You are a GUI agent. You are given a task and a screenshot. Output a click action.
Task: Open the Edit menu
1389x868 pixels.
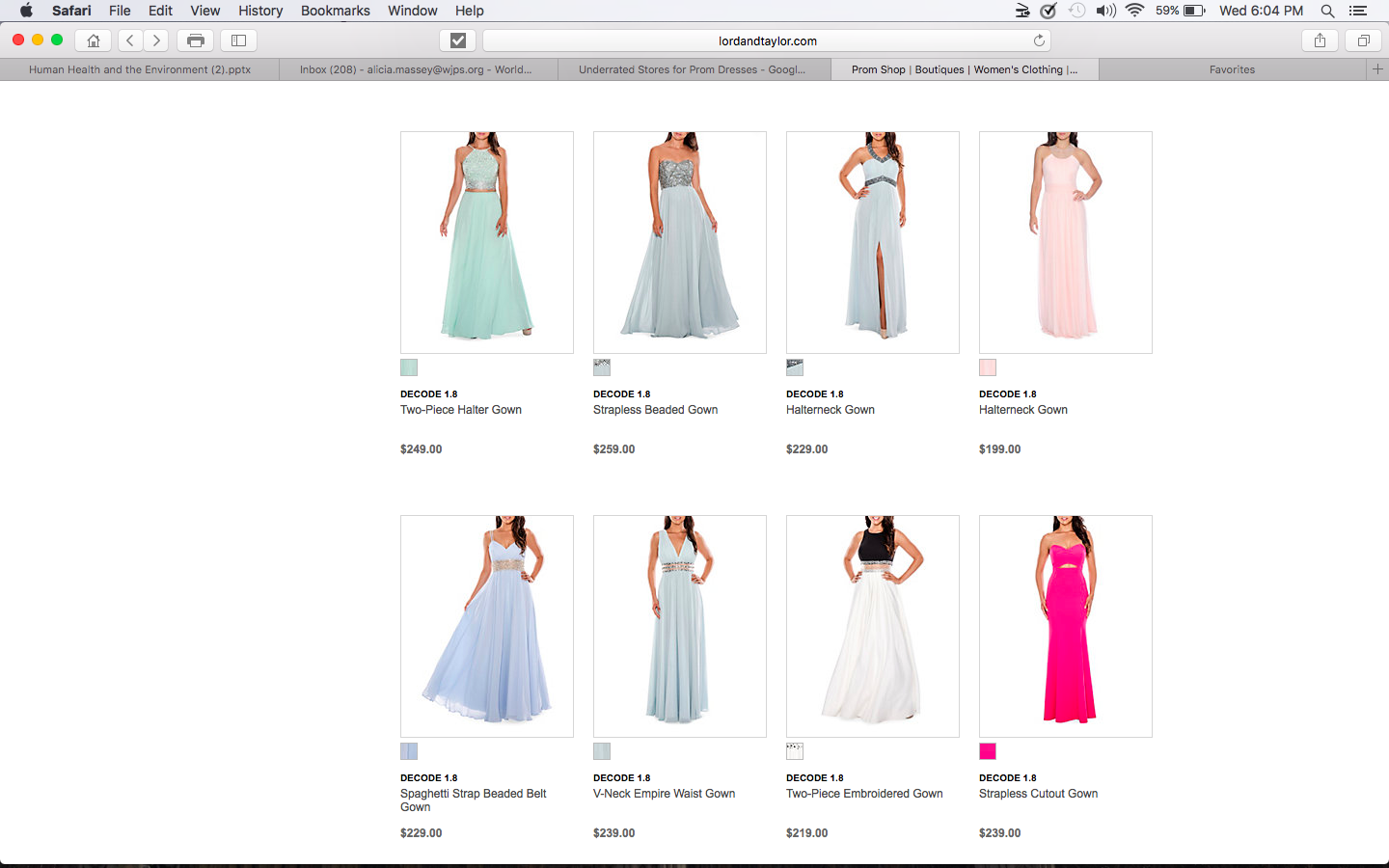(160, 11)
